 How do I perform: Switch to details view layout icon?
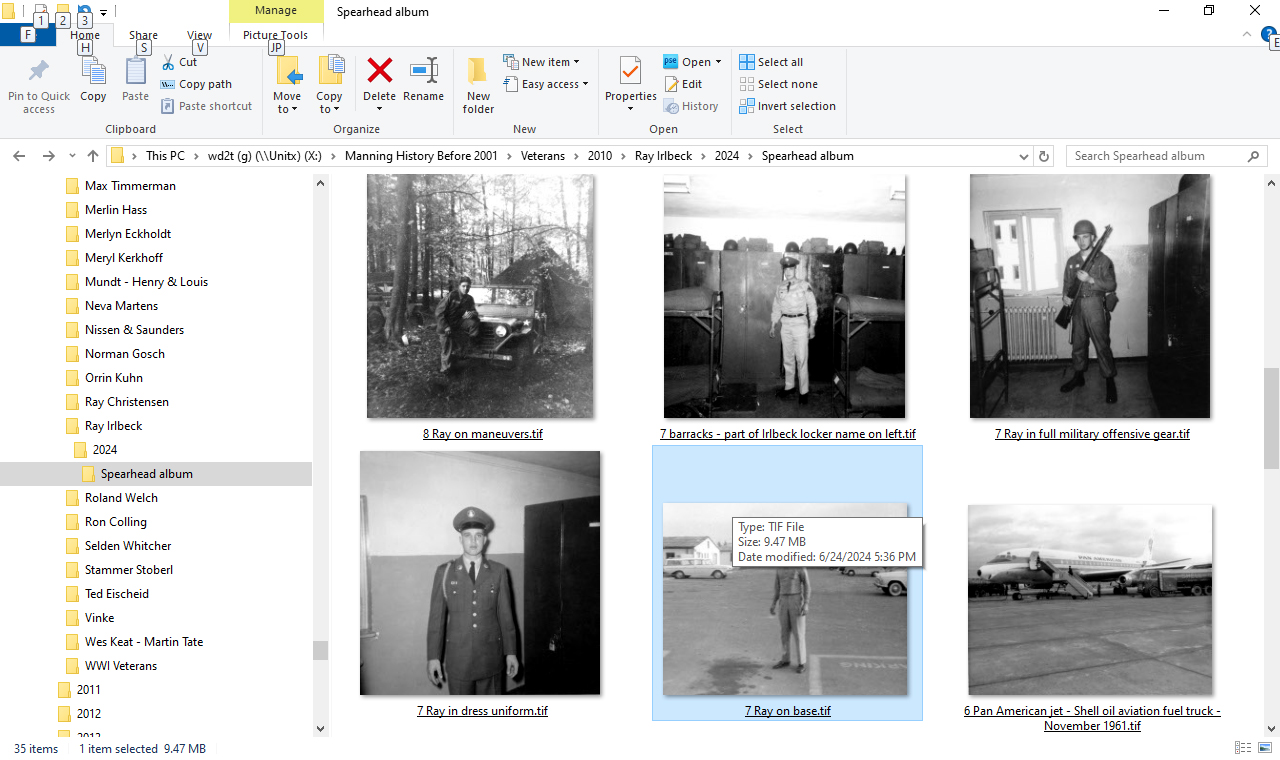pos(1243,748)
